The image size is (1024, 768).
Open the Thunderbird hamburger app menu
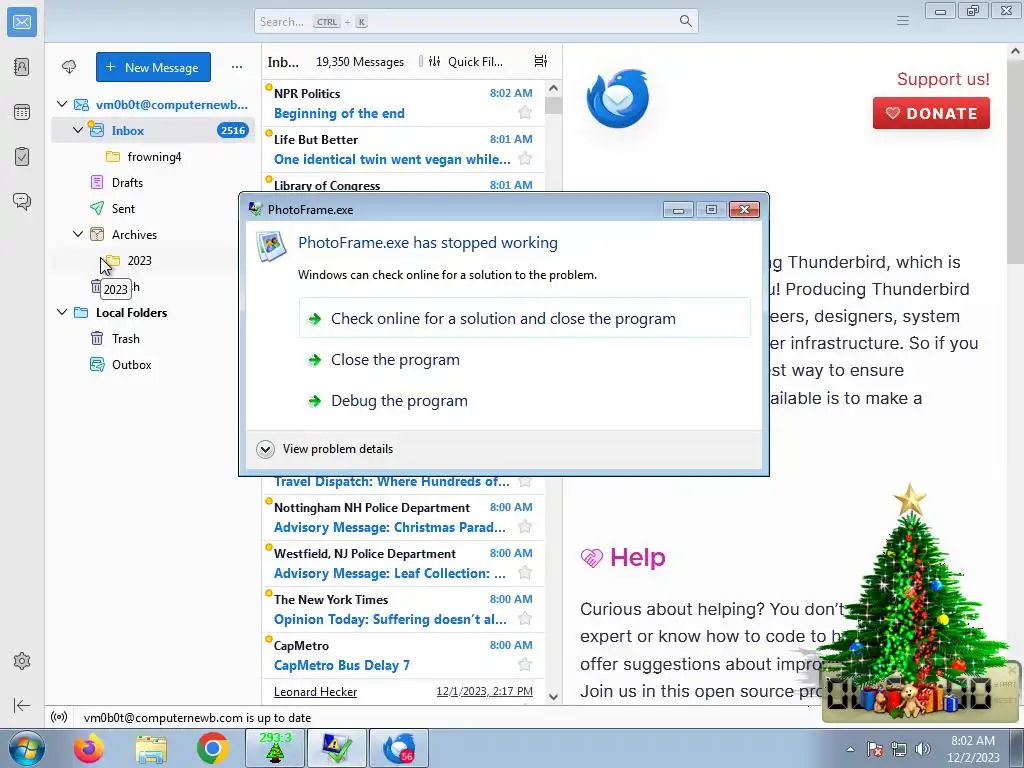coord(903,21)
